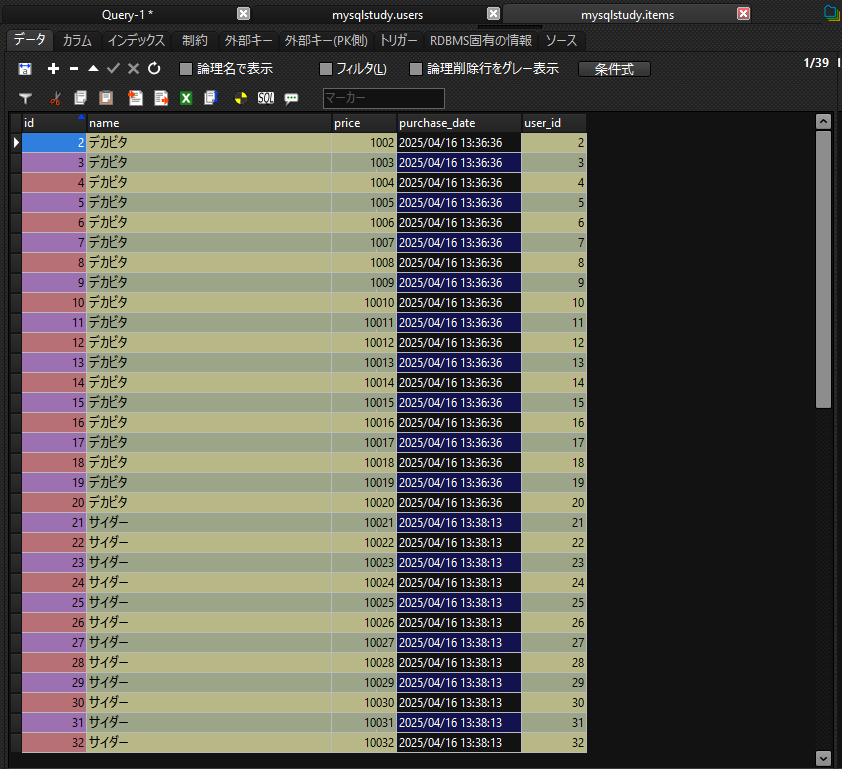Select the サイダー name cell in row 21

pyautogui.click(x=209, y=523)
